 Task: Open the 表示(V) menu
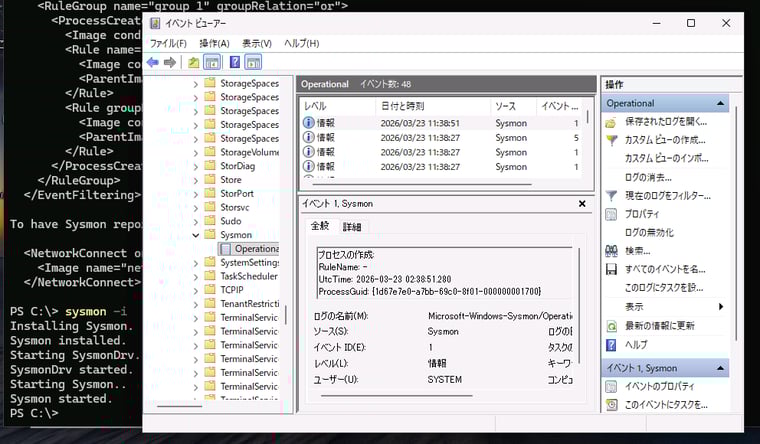(x=257, y=43)
